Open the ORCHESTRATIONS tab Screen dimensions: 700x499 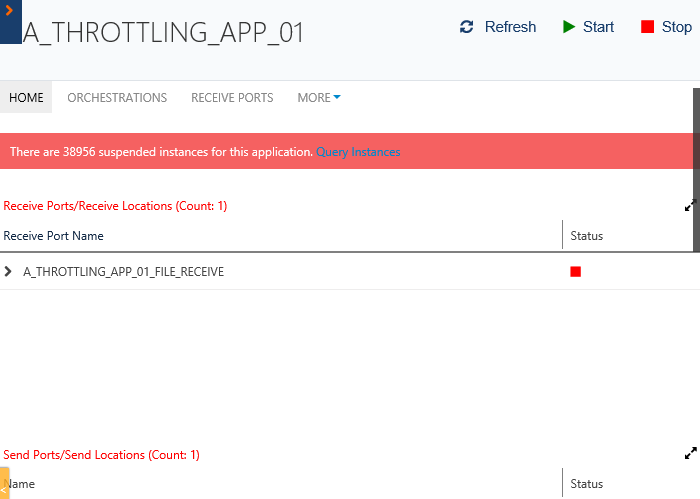(x=117, y=98)
